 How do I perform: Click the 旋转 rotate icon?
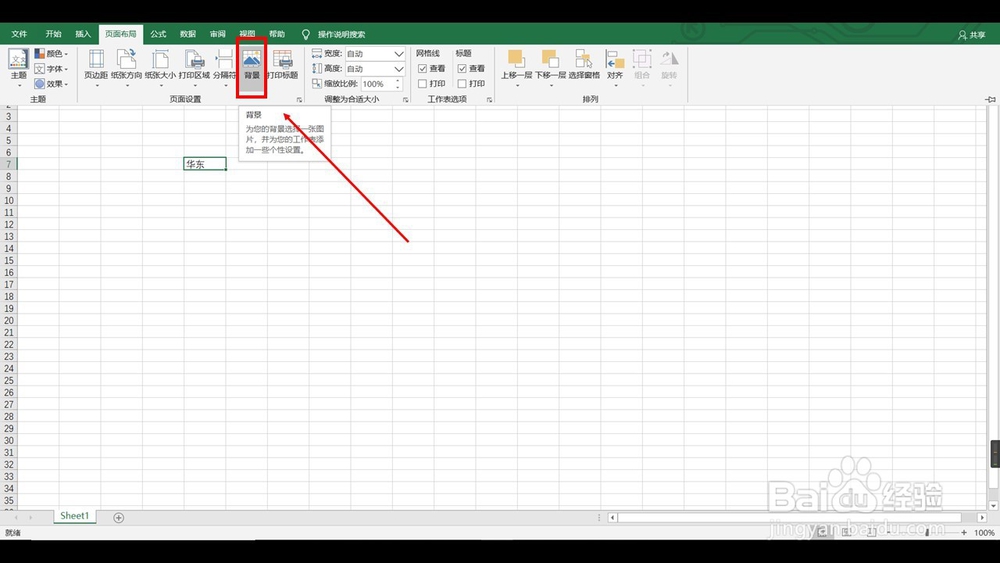pyautogui.click(x=669, y=59)
